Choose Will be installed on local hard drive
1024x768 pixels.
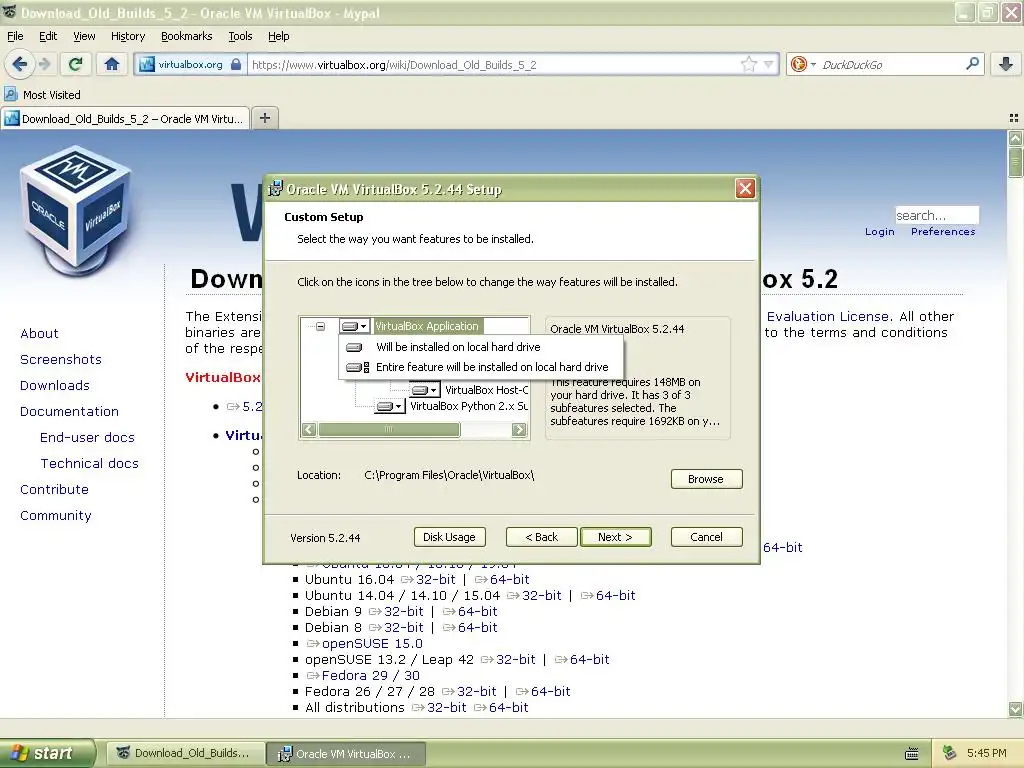[481, 347]
